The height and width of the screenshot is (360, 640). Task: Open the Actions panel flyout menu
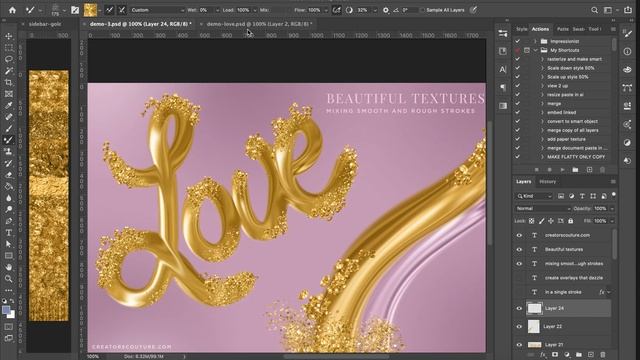tap(613, 29)
